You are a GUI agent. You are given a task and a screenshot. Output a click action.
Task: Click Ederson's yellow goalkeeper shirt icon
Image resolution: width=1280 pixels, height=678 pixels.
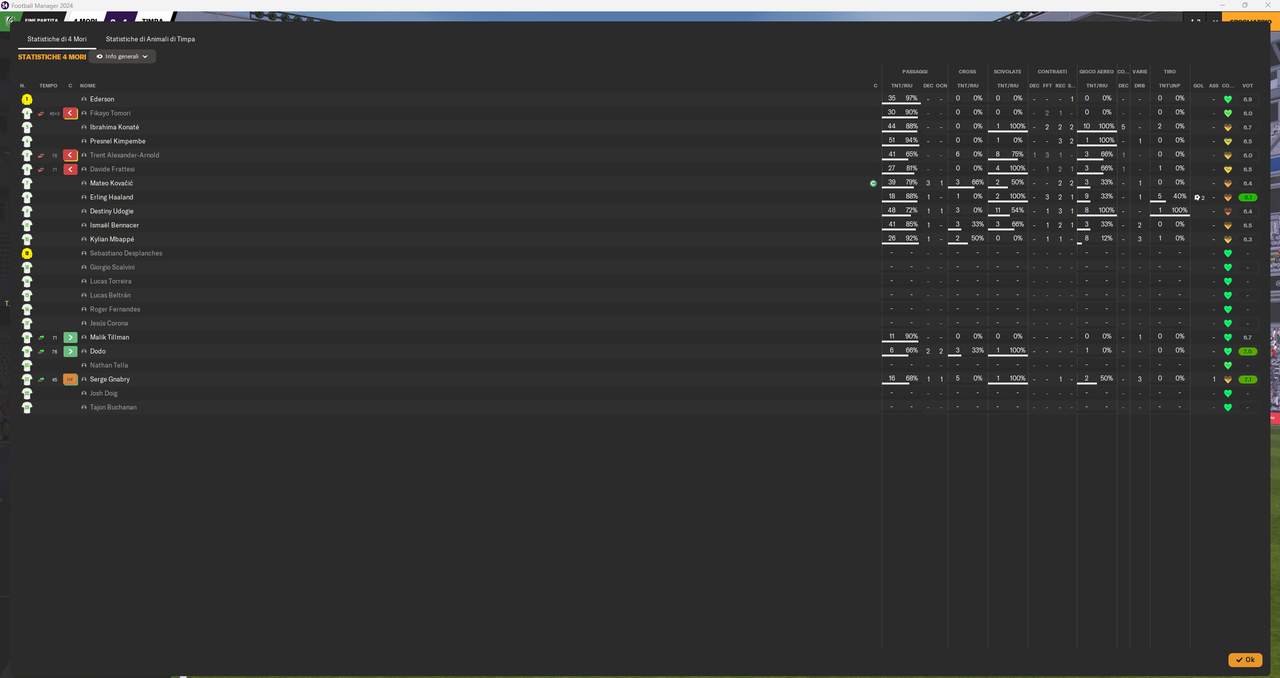tap(27, 99)
